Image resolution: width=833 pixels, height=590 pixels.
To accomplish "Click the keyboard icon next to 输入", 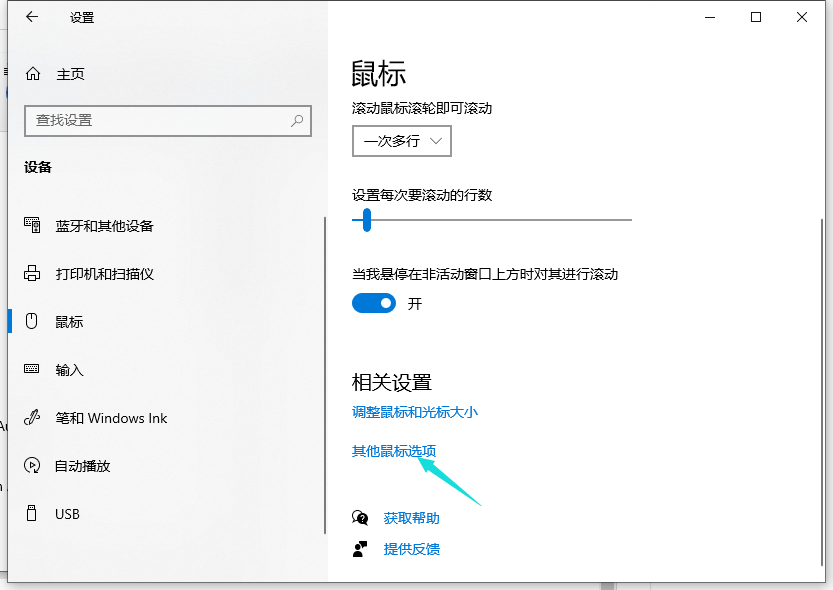I will tap(32, 370).
